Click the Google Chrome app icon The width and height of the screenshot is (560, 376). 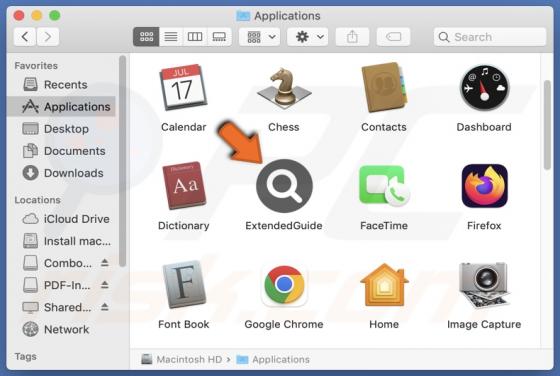[284, 285]
